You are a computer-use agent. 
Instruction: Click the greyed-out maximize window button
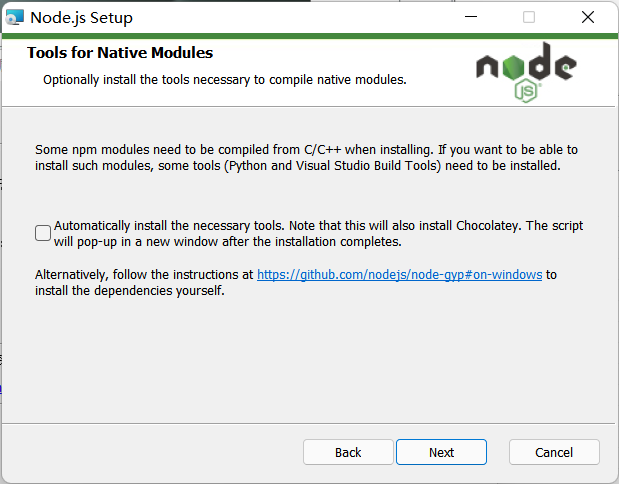pyautogui.click(x=529, y=17)
